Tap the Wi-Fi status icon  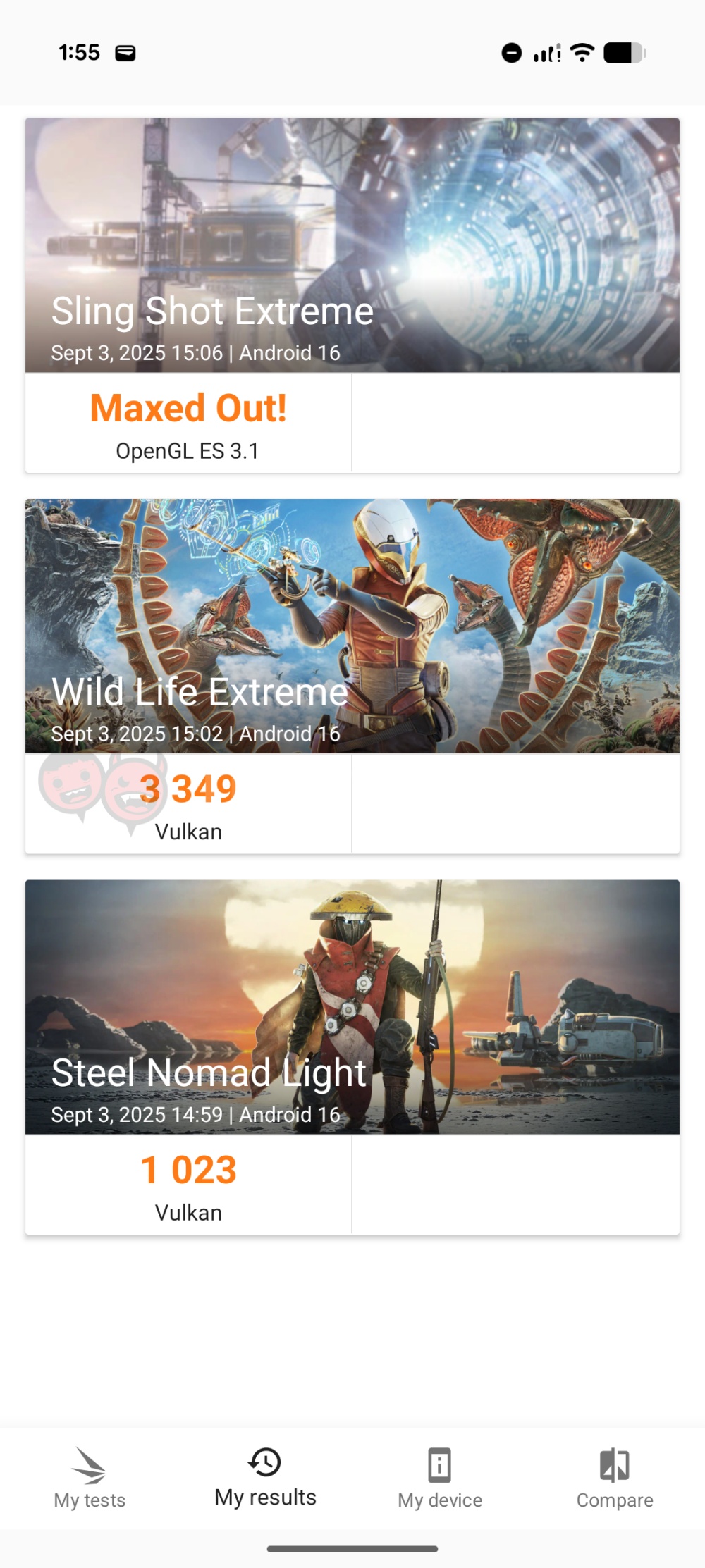coord(582,53)
